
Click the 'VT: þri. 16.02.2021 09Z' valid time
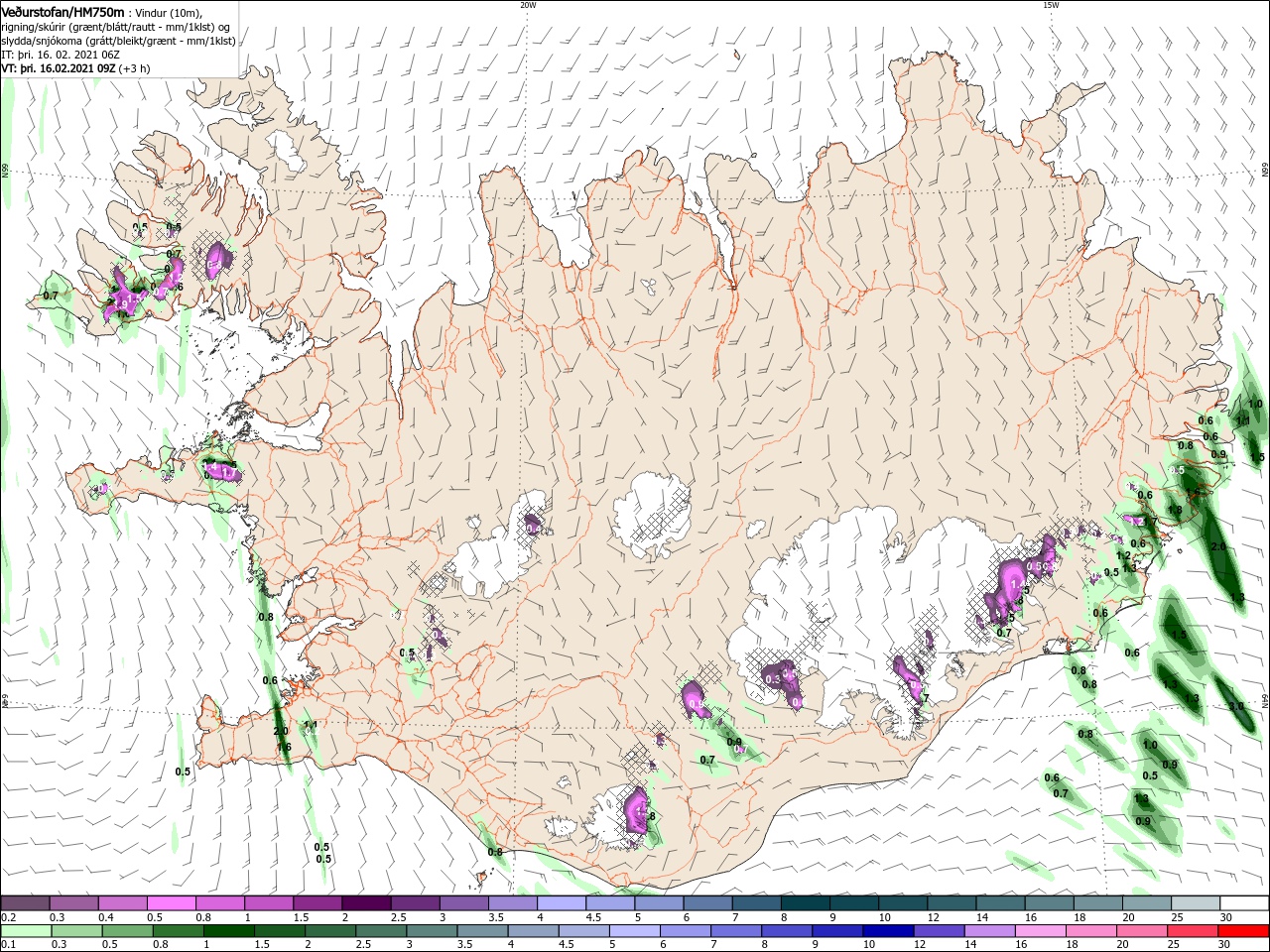[x=59, y=68]
